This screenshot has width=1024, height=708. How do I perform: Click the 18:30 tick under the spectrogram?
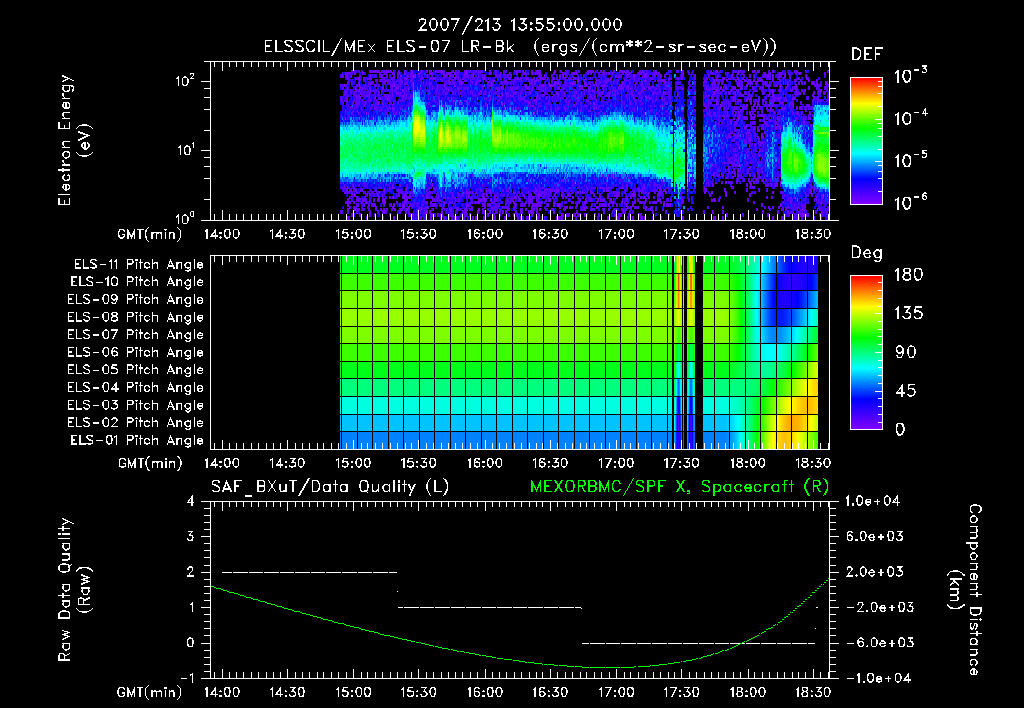812,234
